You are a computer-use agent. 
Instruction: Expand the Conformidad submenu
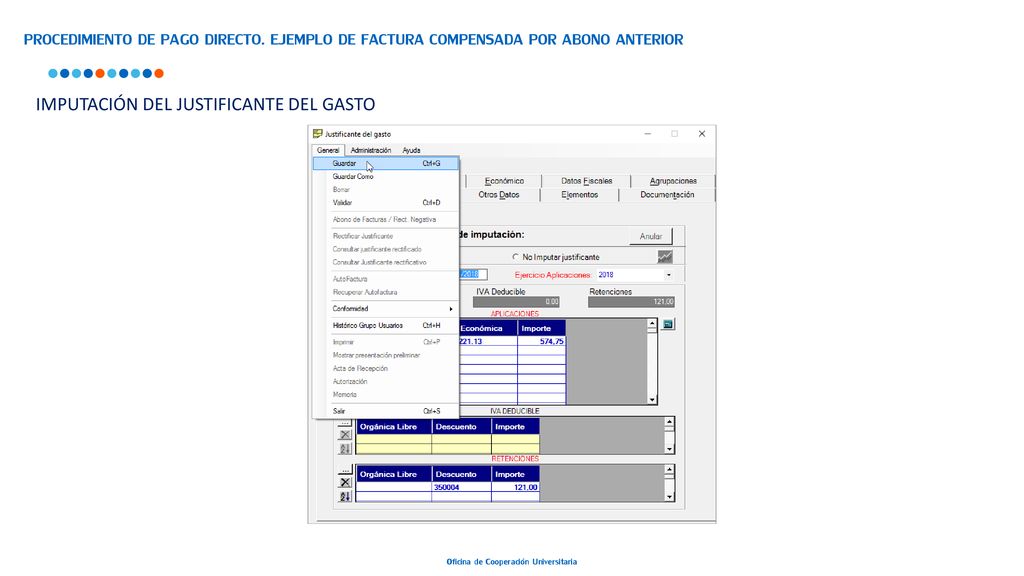tap(386, 309)
